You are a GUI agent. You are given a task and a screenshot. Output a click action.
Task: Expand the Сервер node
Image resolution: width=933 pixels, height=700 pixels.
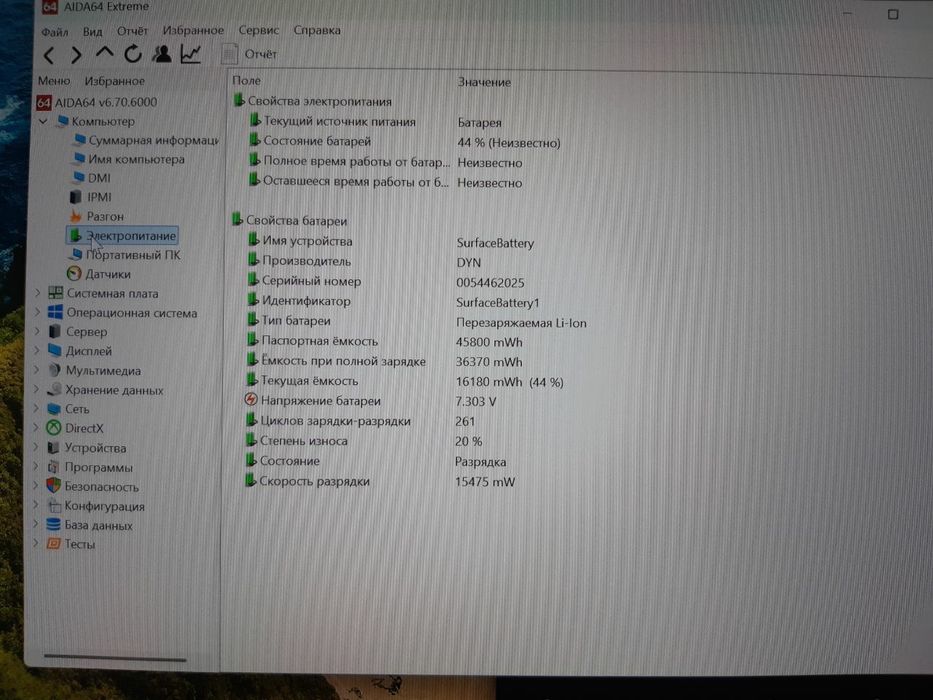[37, 331]
